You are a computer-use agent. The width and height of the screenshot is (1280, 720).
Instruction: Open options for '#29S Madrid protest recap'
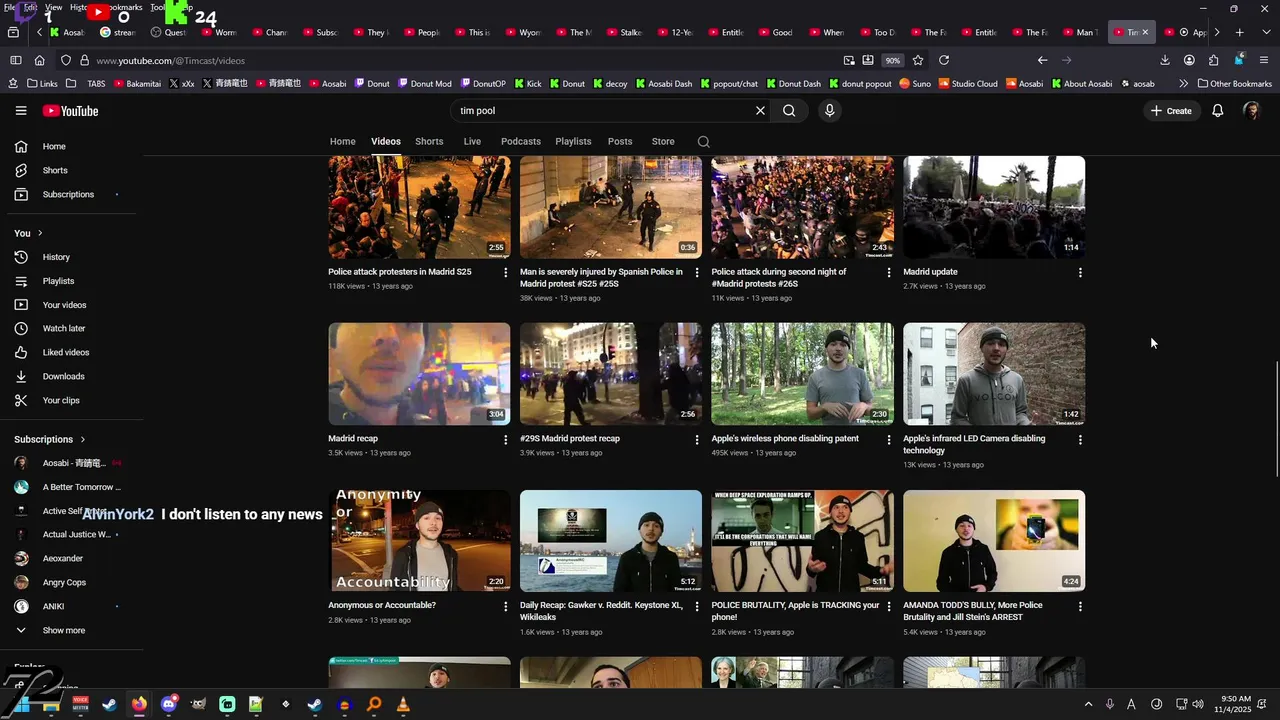(x=697, y=440)
